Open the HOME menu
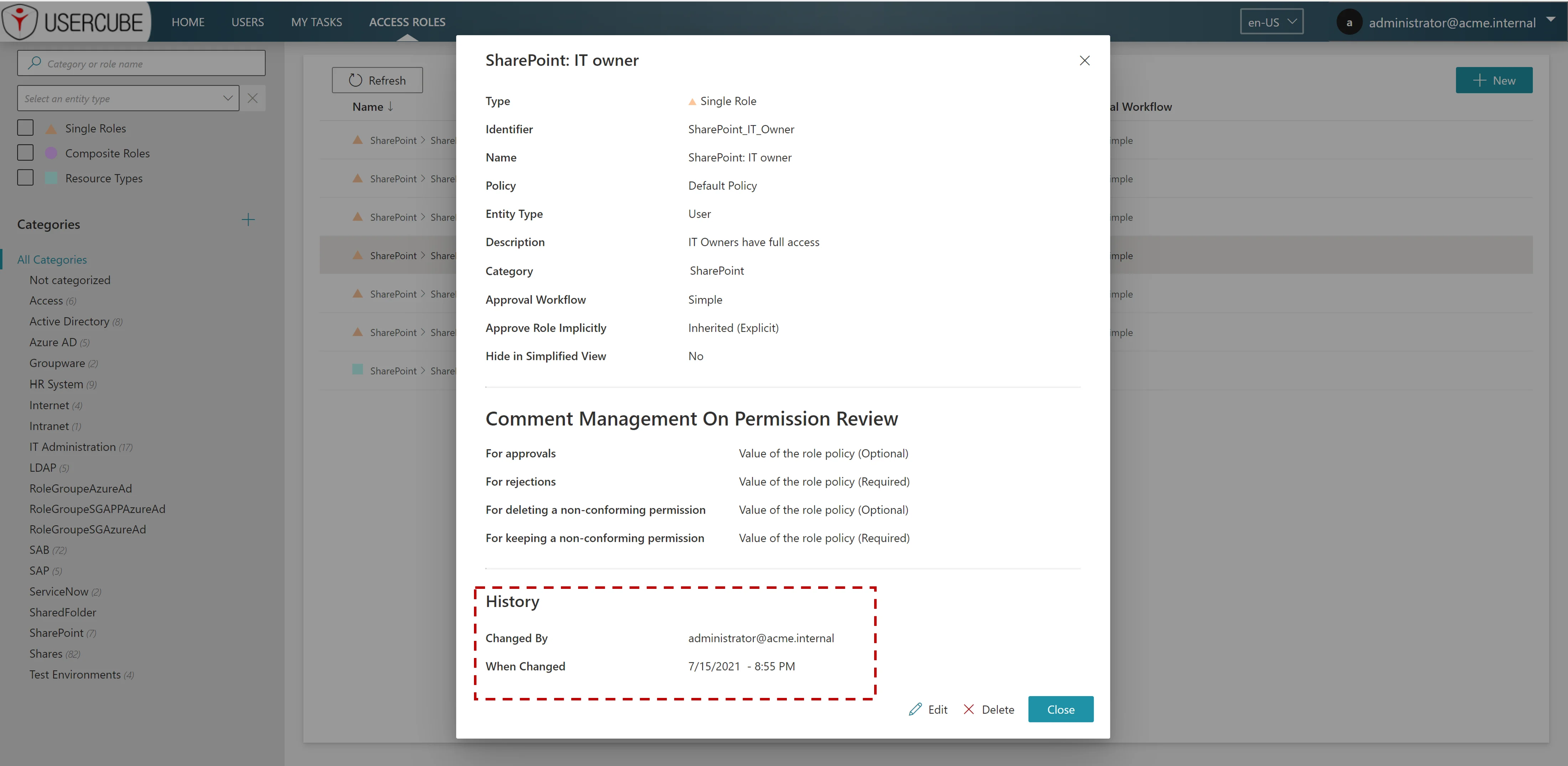 188,22
